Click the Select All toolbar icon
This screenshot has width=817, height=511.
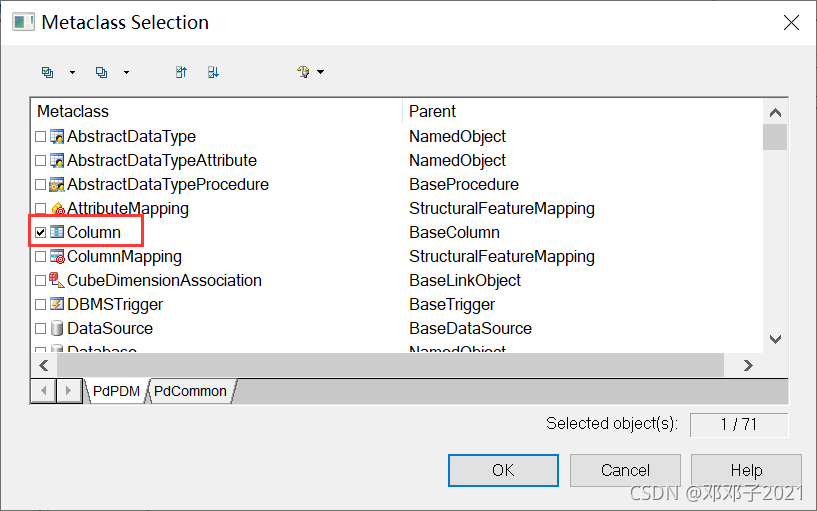47,72
